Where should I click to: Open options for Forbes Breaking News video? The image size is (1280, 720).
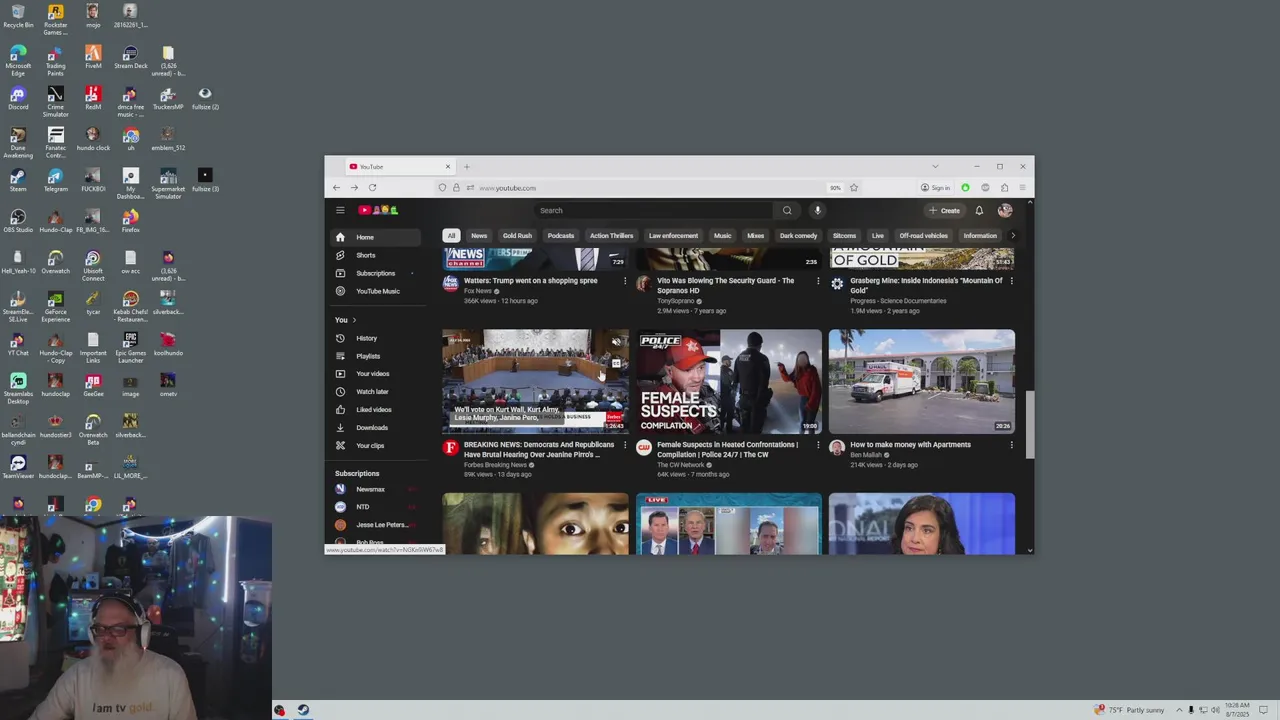625,445
